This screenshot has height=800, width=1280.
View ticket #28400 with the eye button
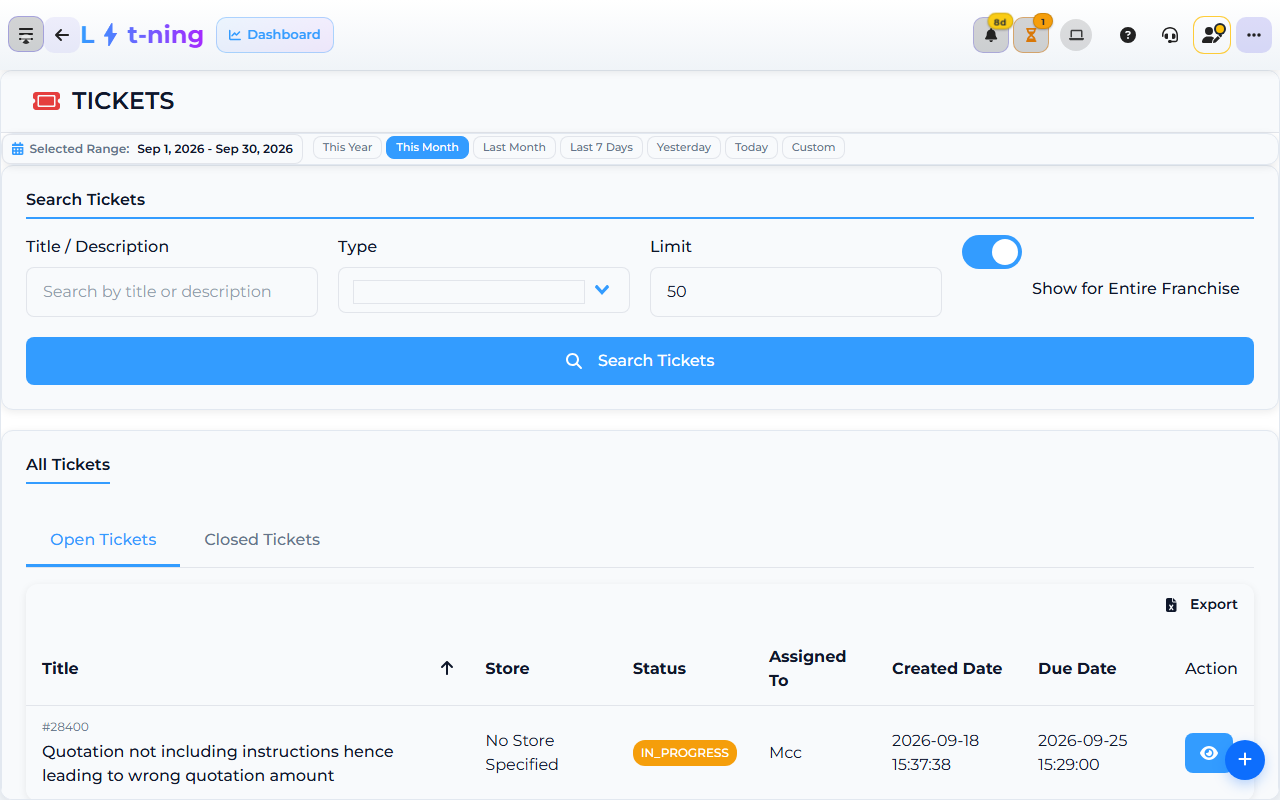click(x=1209, y=753)
